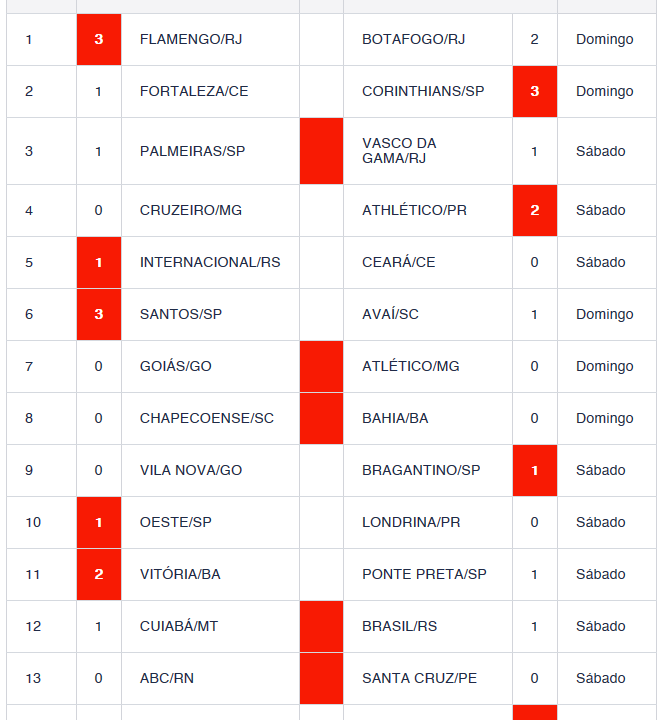The image size is (665, 720).
Task: Toggle draw cell for Chapecoense vs Bahia
Action: (x=321, y=418)
